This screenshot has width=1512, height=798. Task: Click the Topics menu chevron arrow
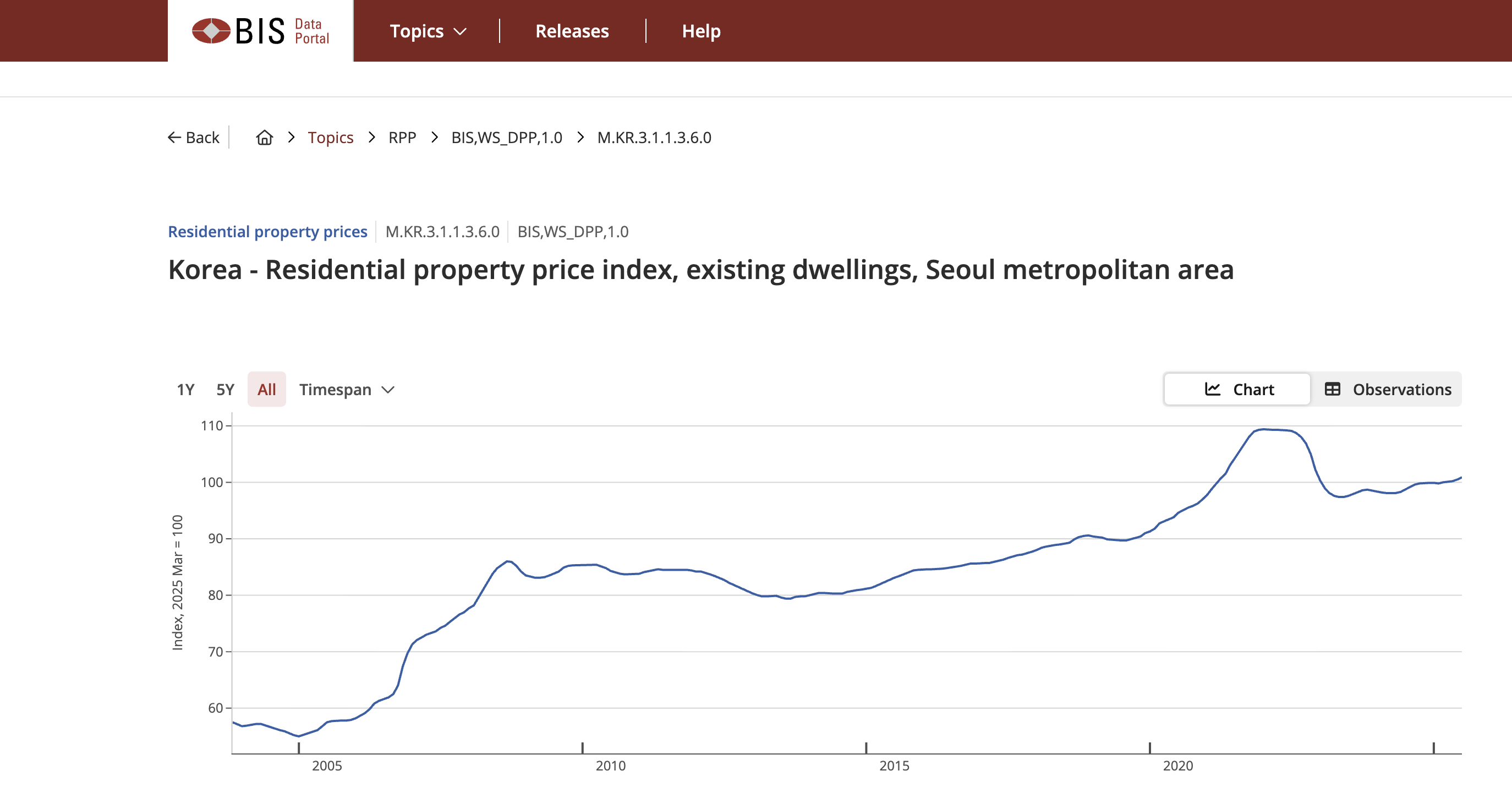[x=461, y=31]
